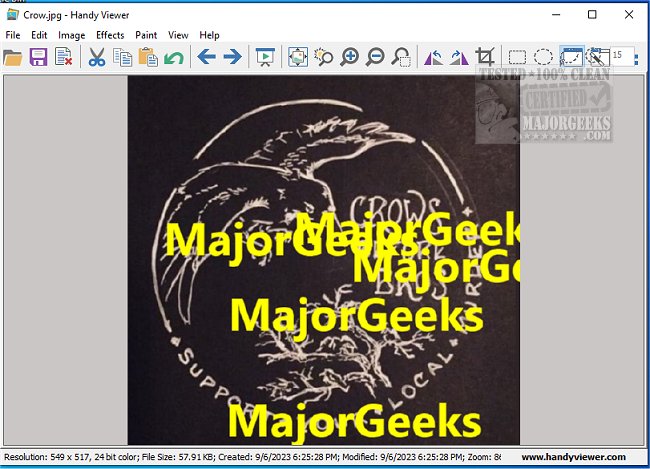Toggle the highlighted window capture selection tool
The image size is (650, 469).
point(572,57)
